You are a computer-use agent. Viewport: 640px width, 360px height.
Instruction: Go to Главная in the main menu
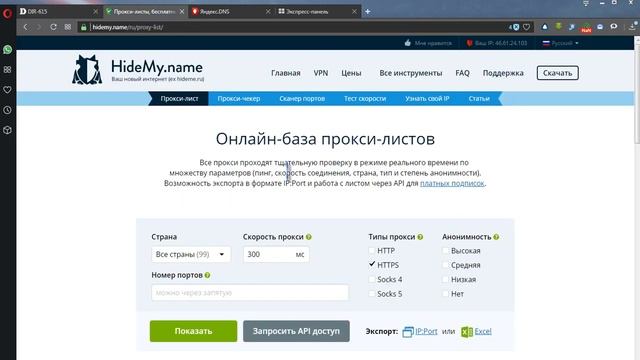[x=286, y=73]
